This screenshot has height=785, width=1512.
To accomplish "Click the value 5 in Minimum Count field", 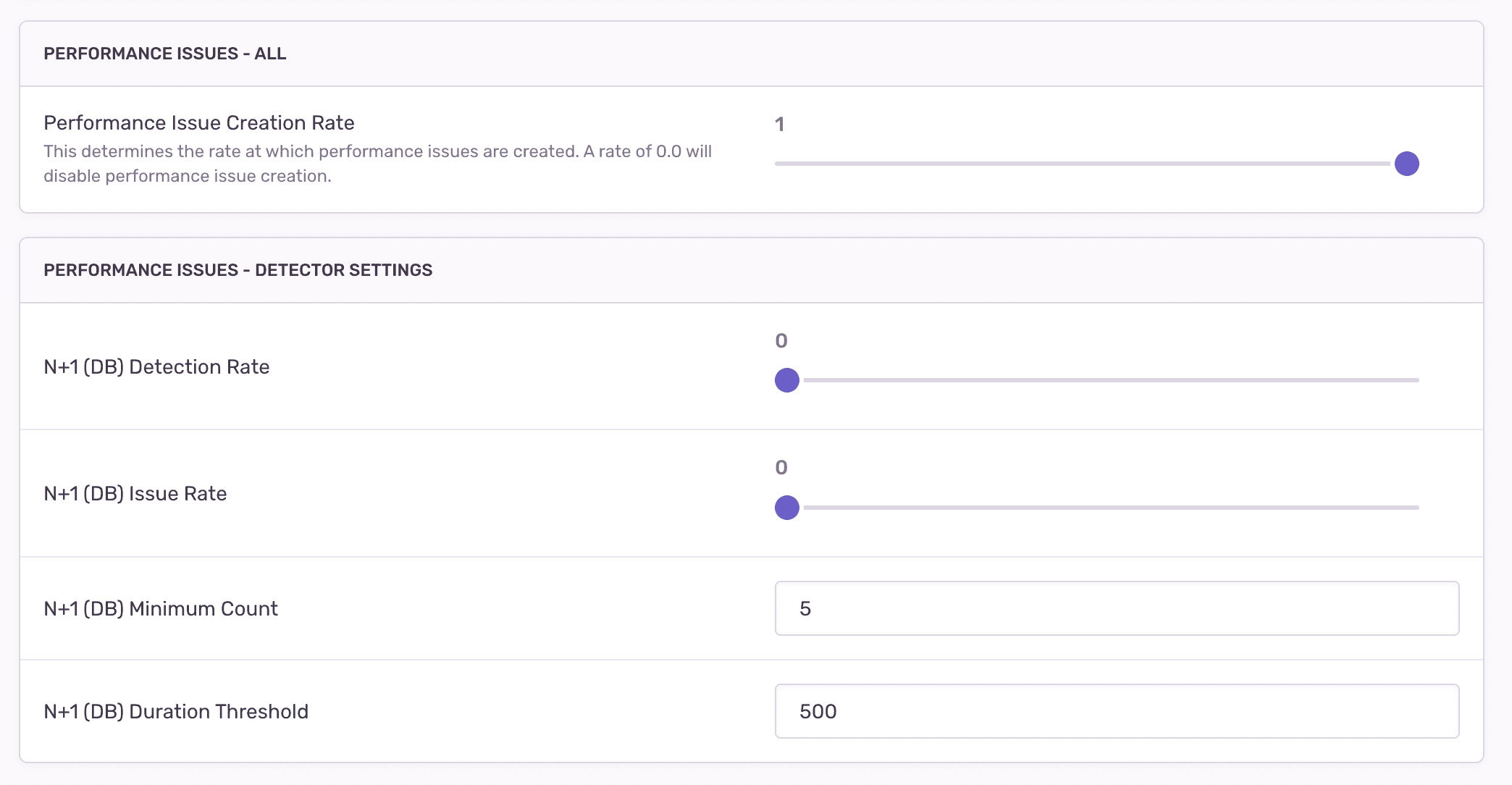I will pyautogui.click(x=806, y=608).
